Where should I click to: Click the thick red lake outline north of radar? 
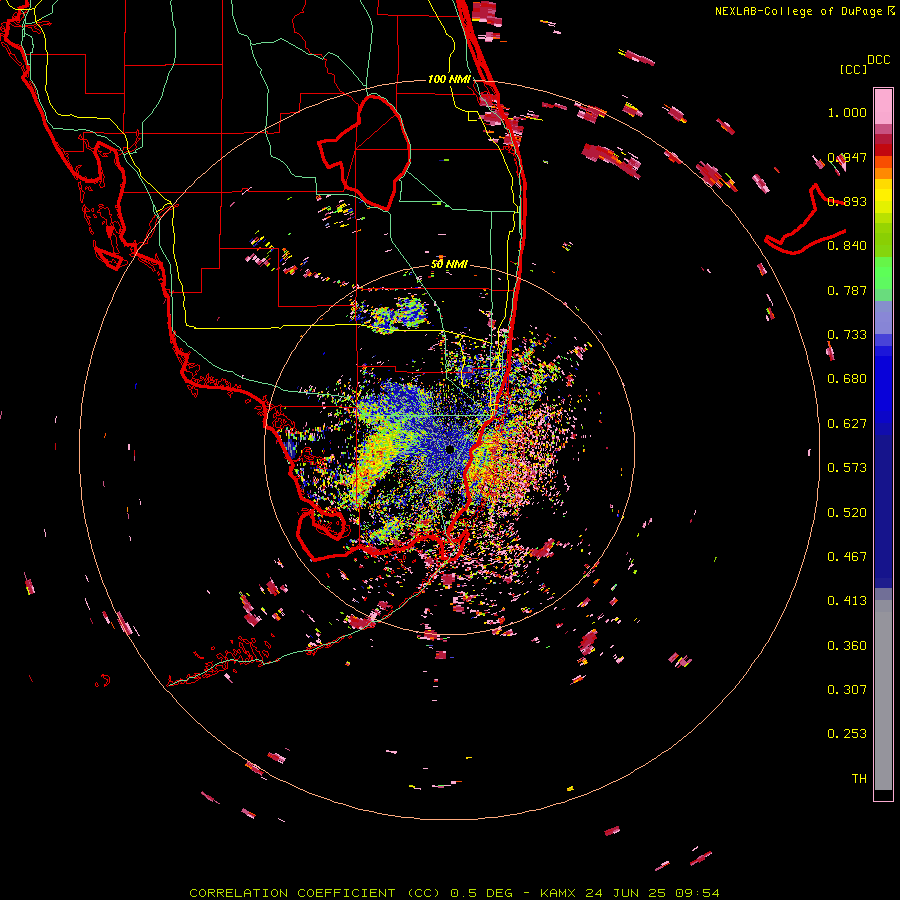pos(365,153)
